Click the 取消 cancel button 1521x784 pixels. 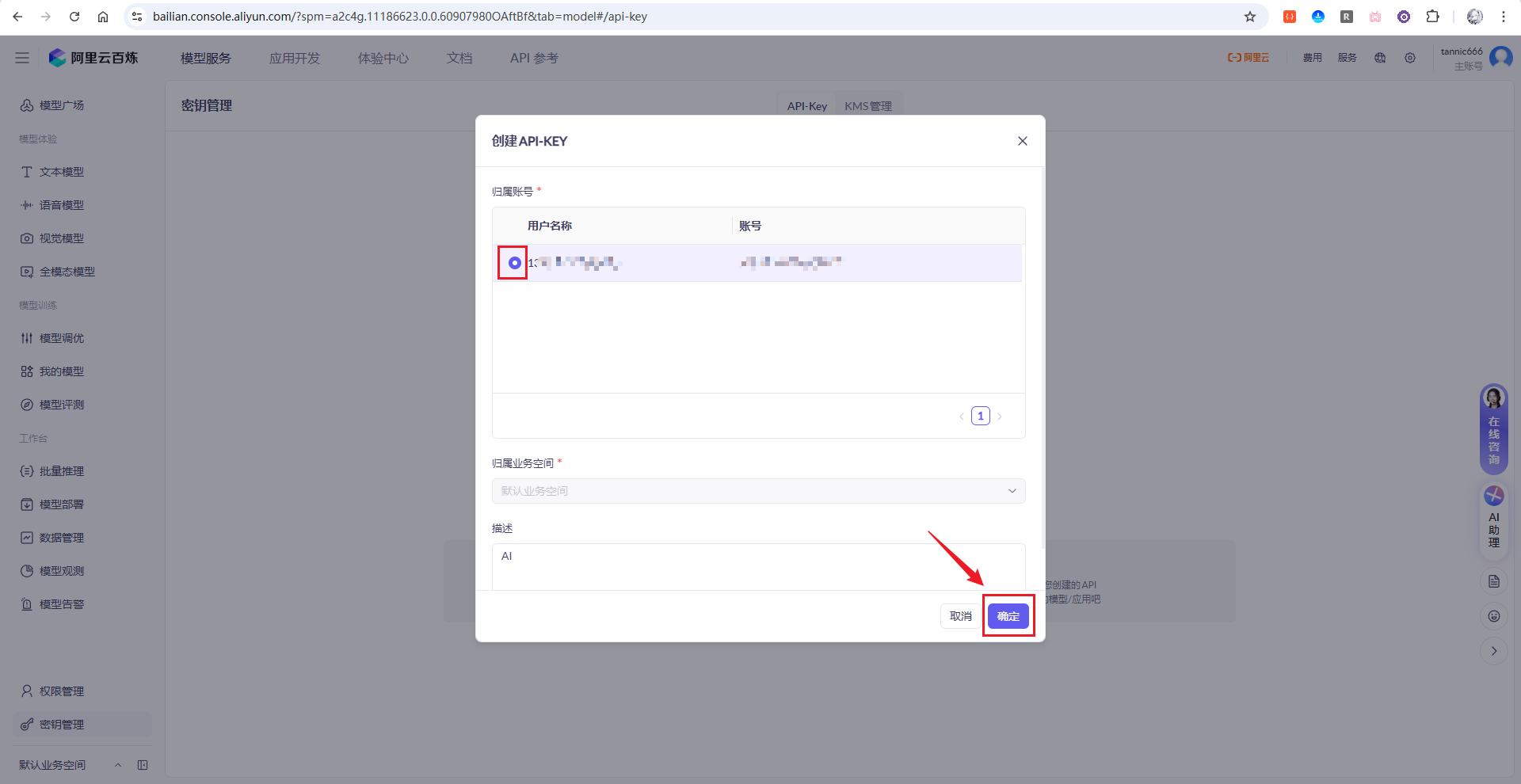click(961, 616)
